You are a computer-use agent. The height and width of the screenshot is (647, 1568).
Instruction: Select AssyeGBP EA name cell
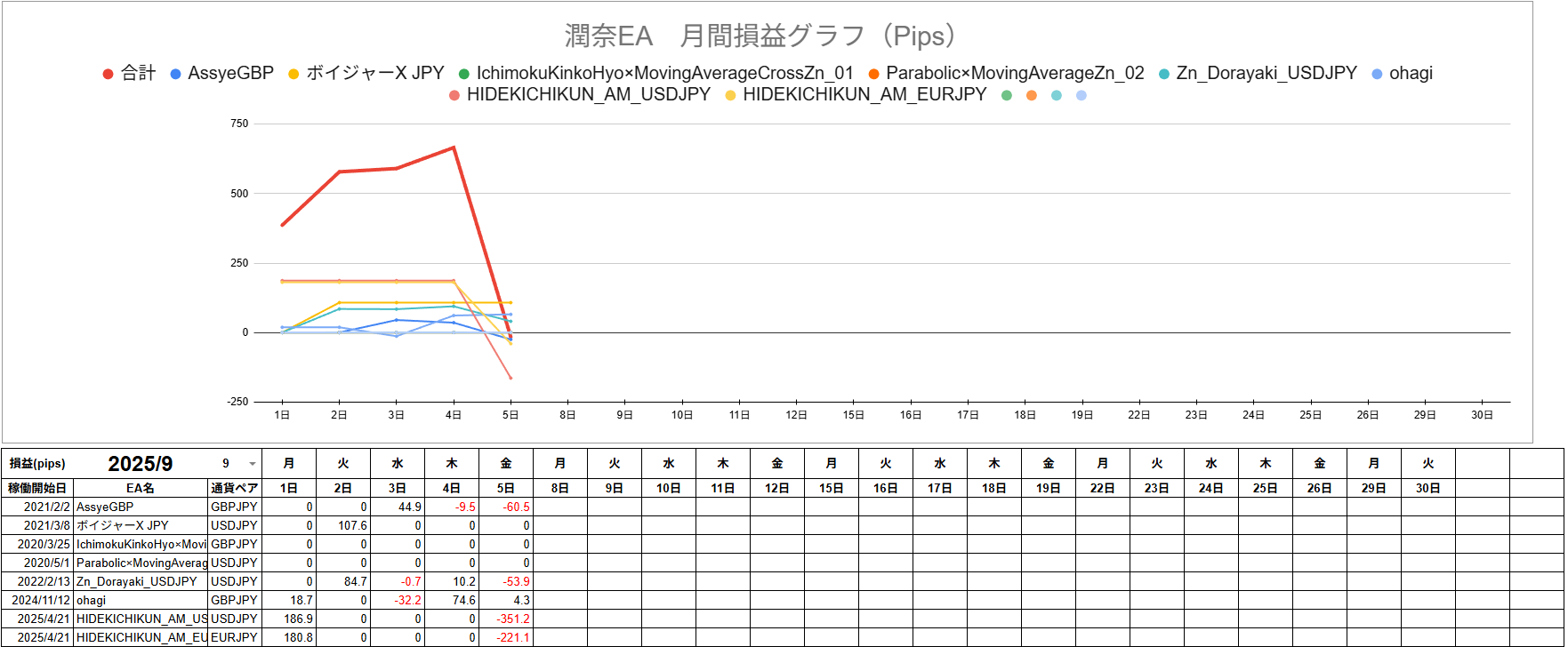(x=141, y=507)
